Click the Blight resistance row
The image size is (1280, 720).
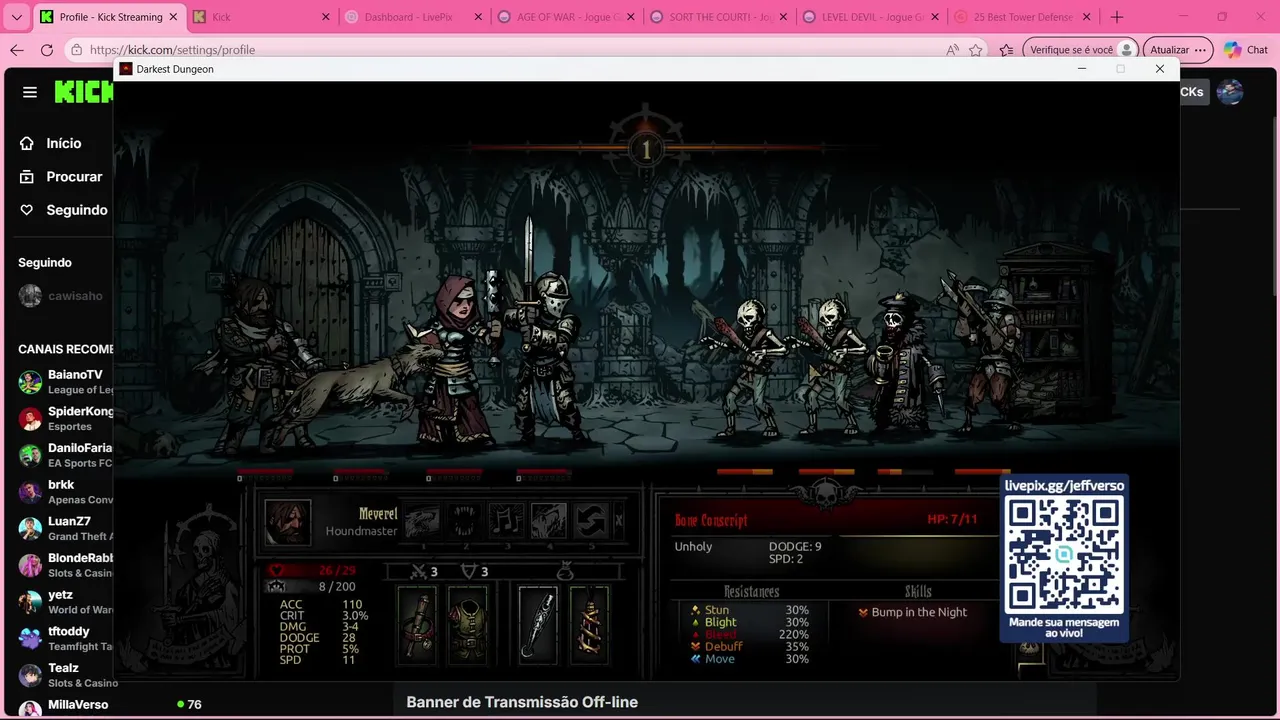point(750,622)
